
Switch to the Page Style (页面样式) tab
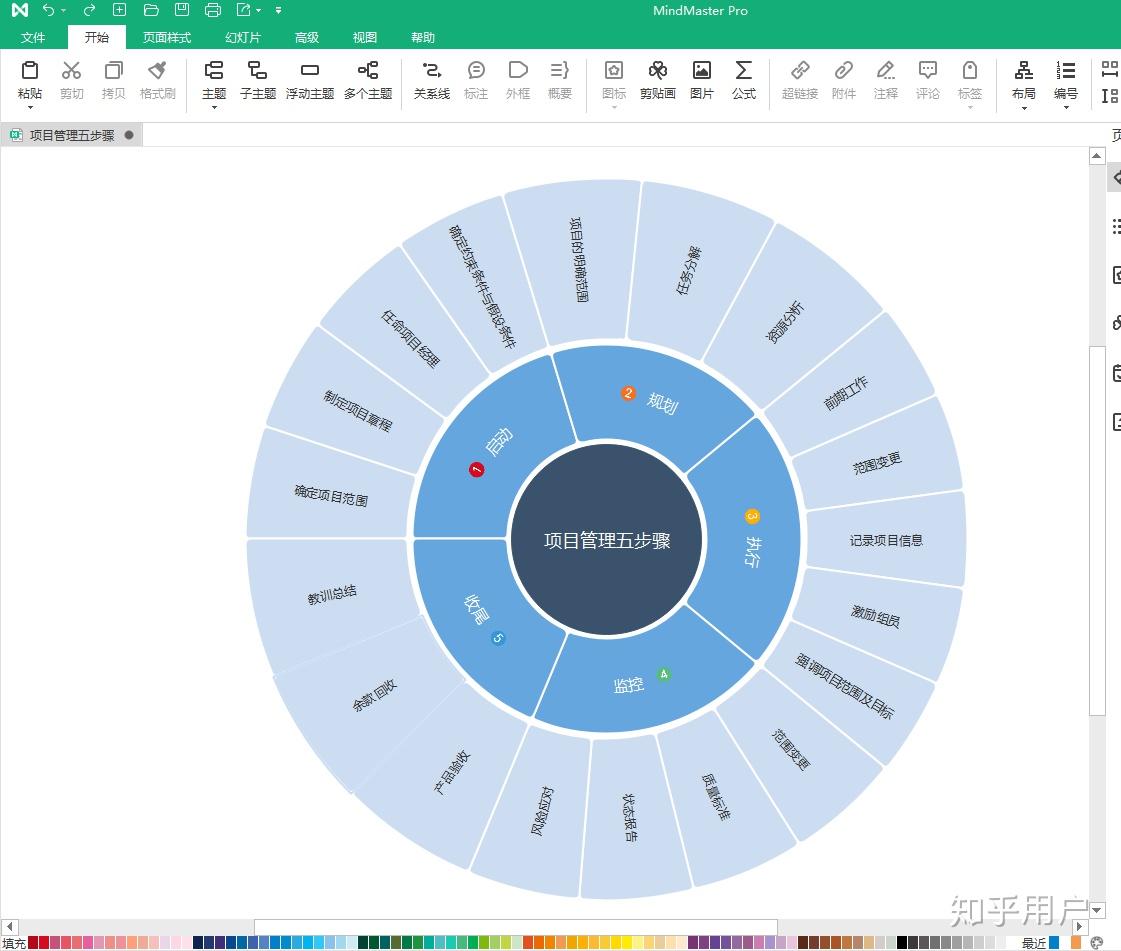point(167,37)
